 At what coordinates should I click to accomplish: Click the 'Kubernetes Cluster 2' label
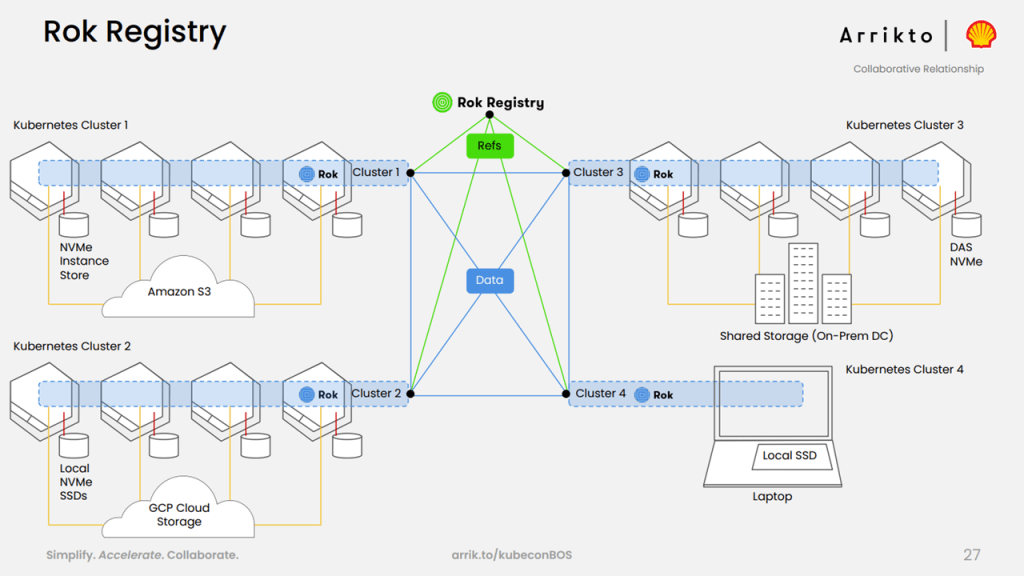click(x=72, y=346)
